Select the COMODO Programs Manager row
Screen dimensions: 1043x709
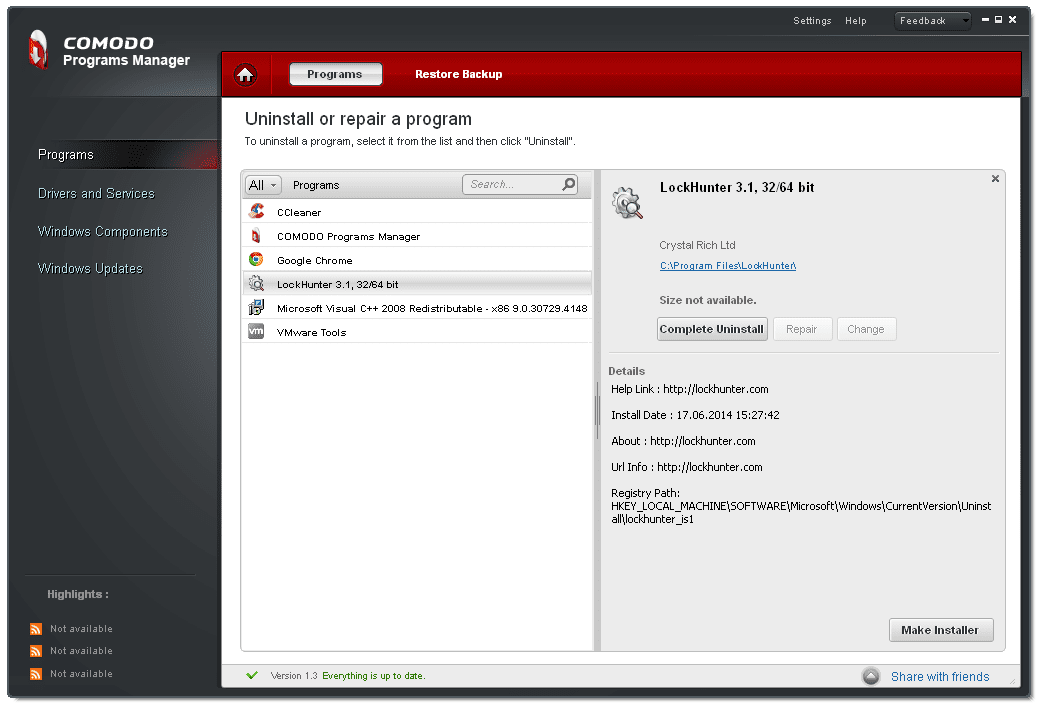pyautogui.click(x=417, y=235)
